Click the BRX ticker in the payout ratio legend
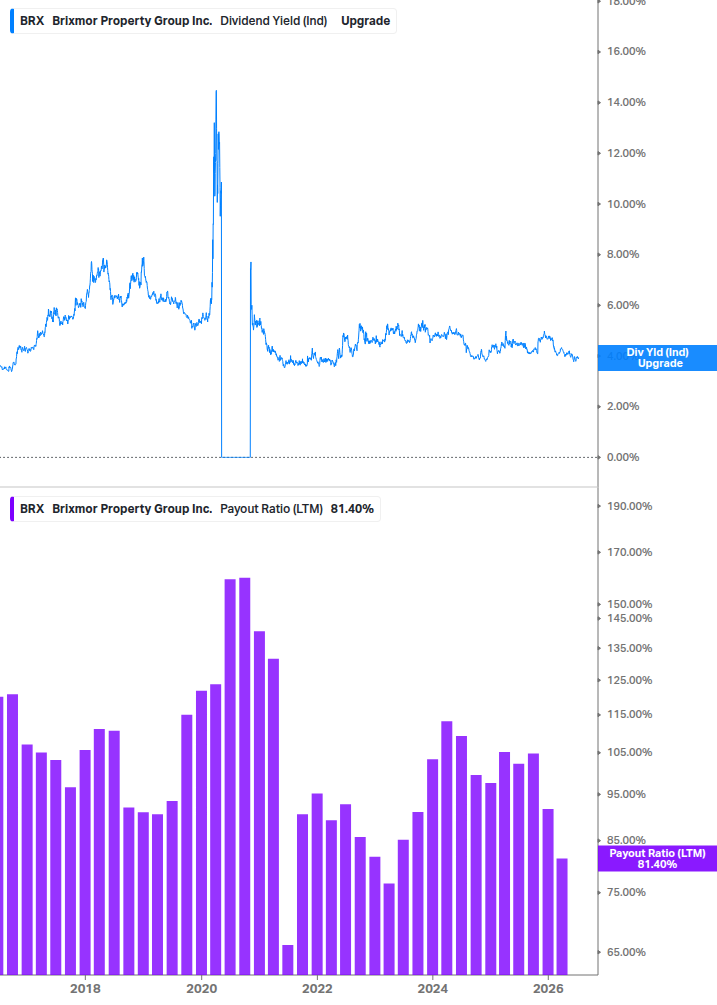This screenshot has height=1005, width=717. (x=32, y=509)
